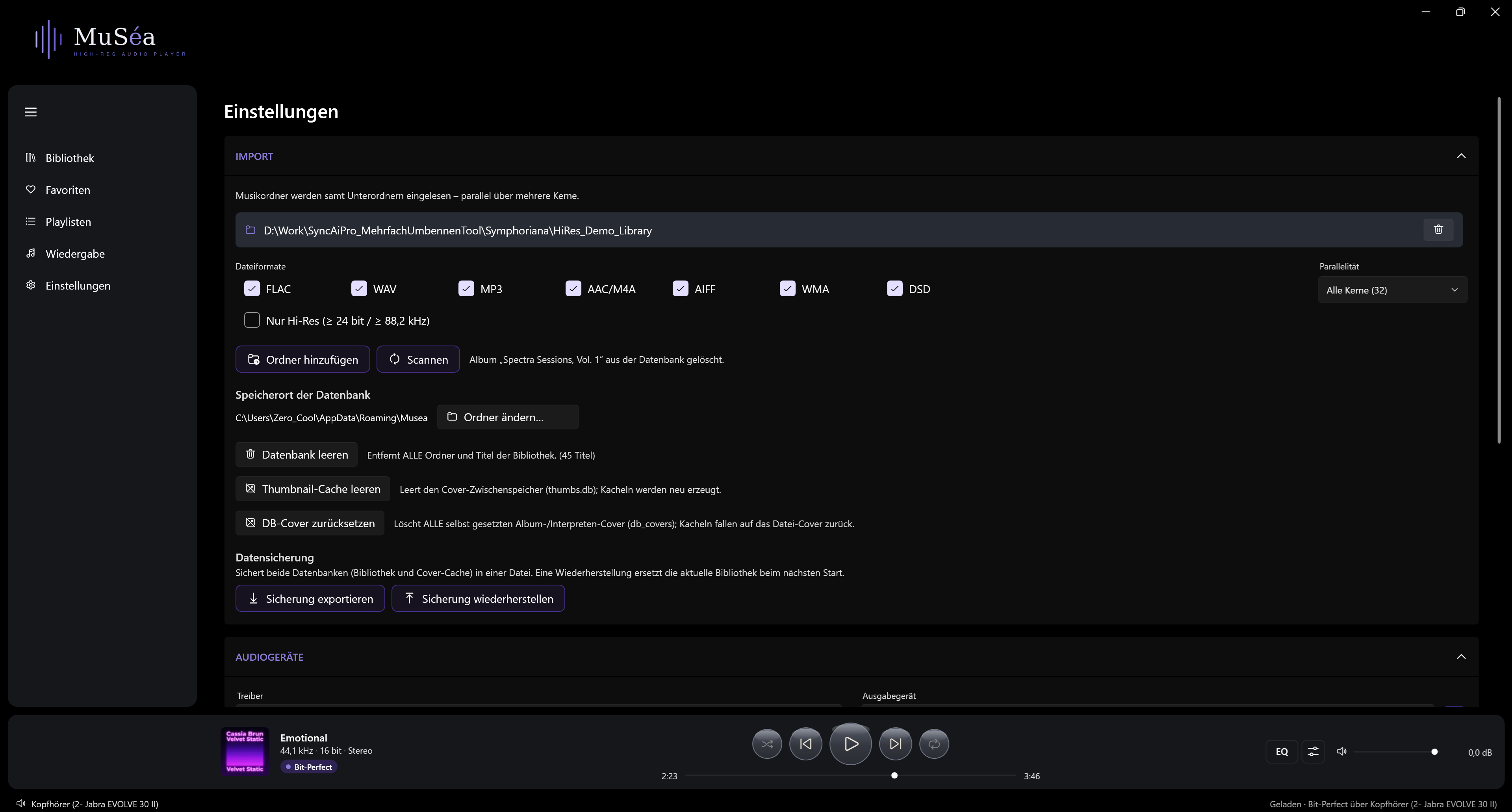Click the Kopfhörer Jabra EVOLVE device status text
The image size is (1512, 812).
[95, 804]
